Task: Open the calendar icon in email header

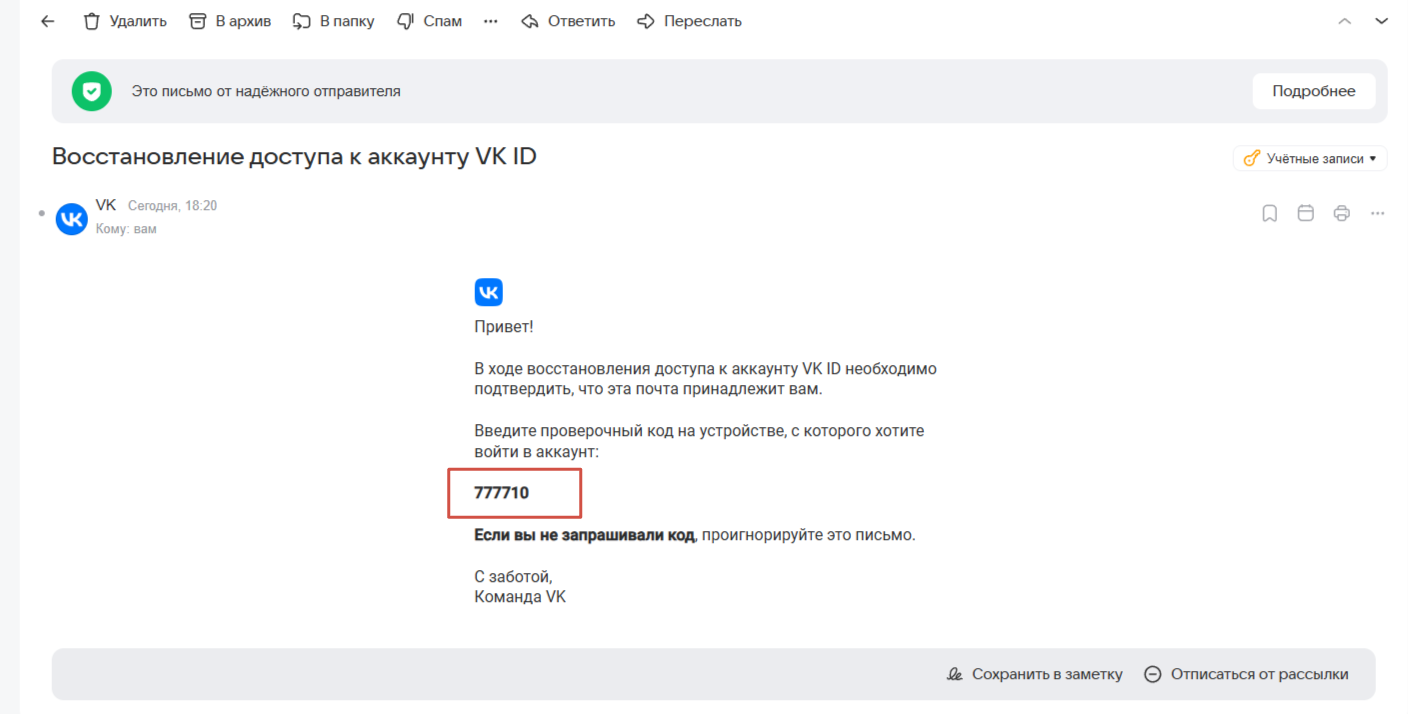Action: tap(1306, 213)
